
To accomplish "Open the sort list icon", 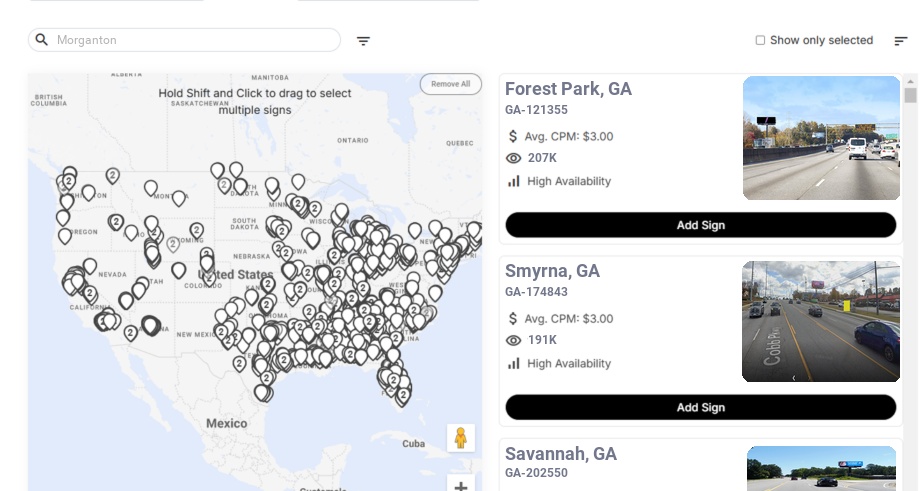I will tap(901, 41).
